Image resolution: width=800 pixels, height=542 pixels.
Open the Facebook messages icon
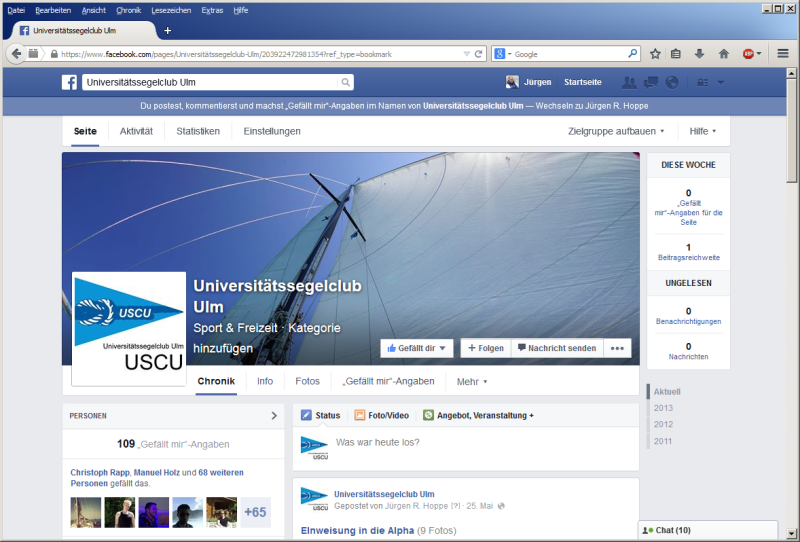[x=651, y=82]
